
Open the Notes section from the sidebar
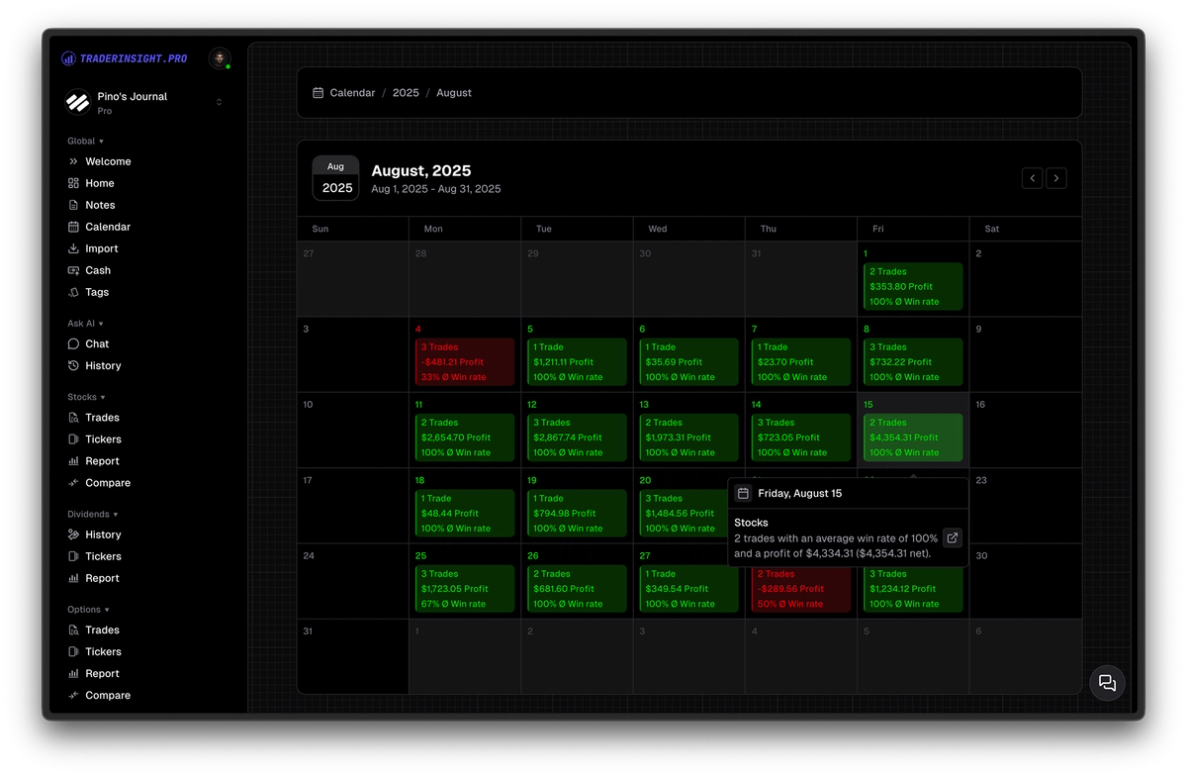tap(99, 205)
